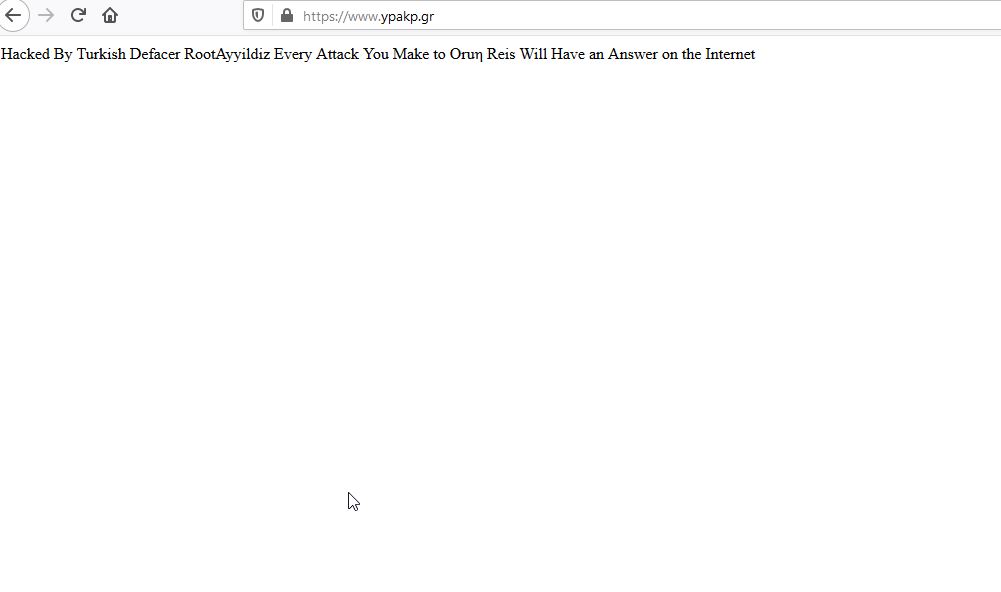
Task: Go back using the Back arrow button
Action: (13, 15)
